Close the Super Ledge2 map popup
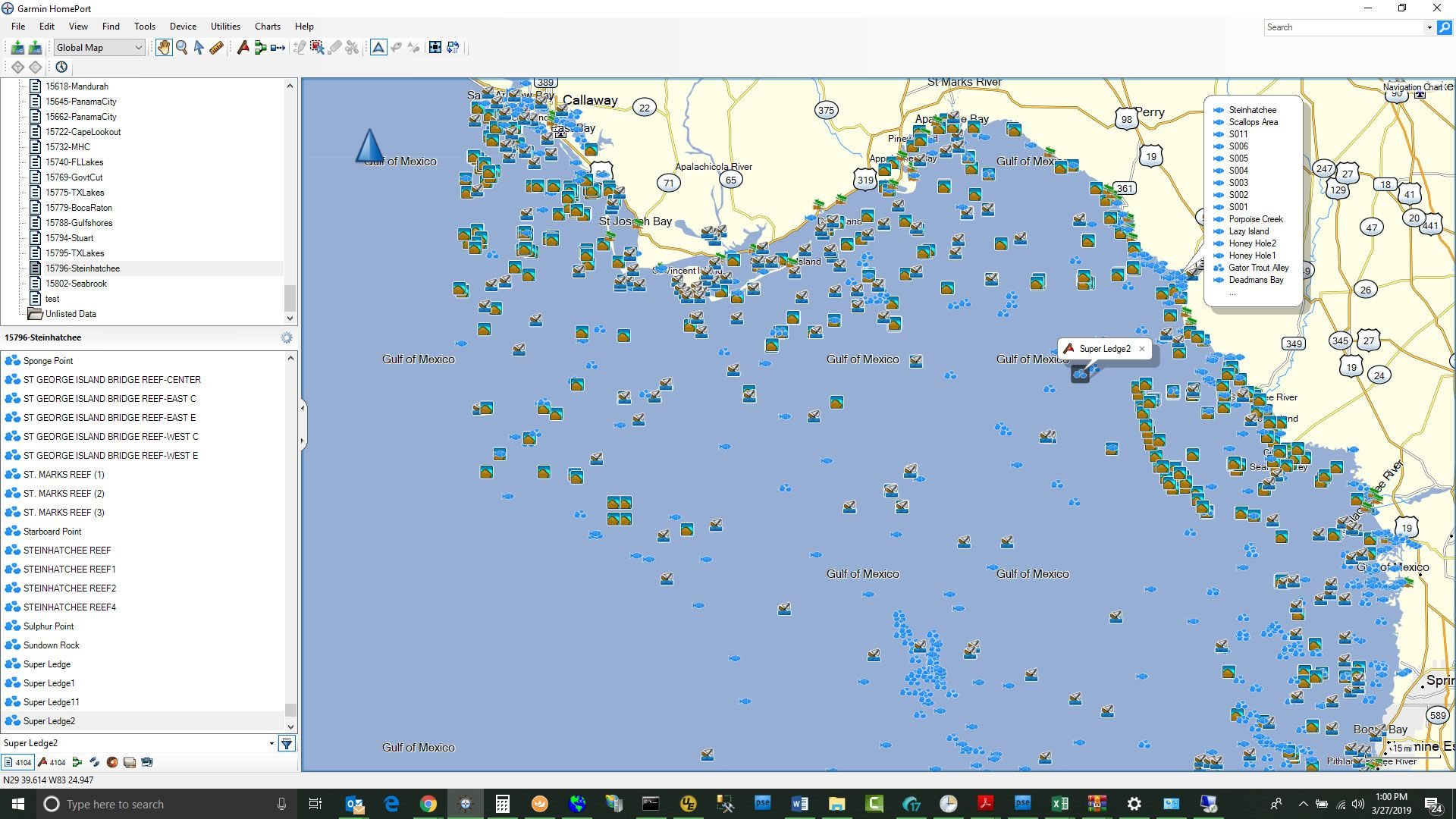Viewport: 1456px width, 819px height. (1141, 349)
